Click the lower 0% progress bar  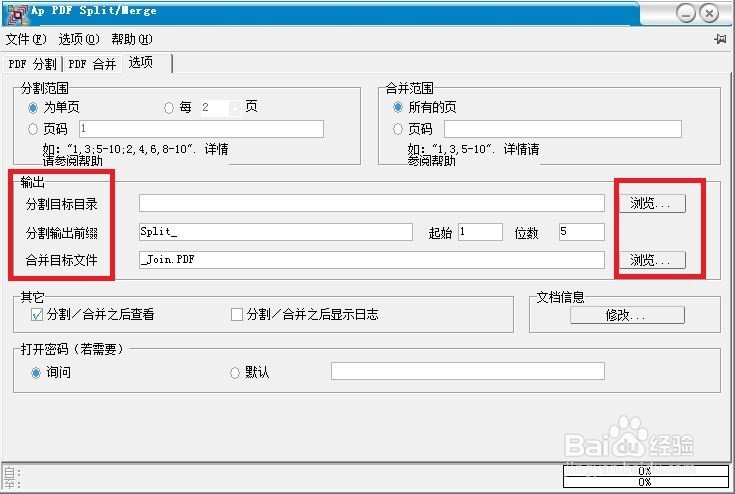(x=645, y=482)
